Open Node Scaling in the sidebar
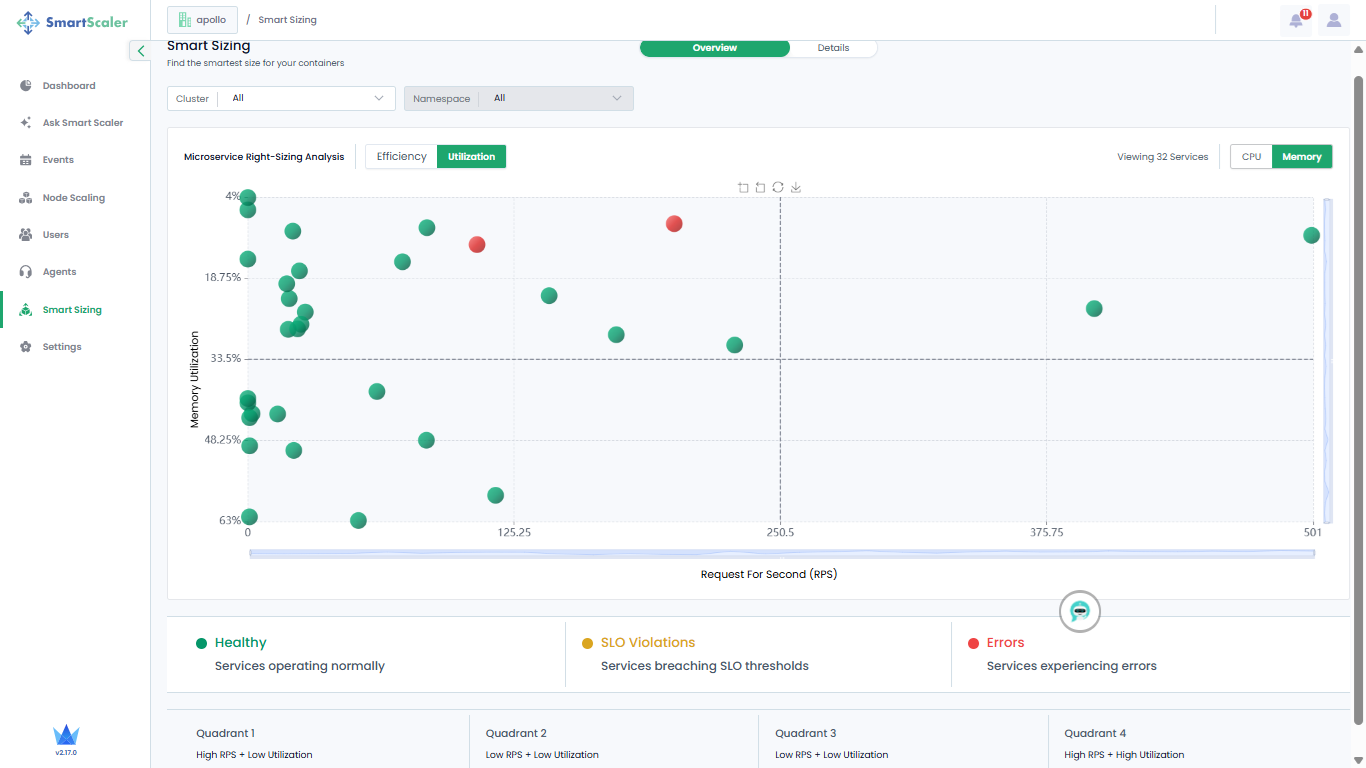The width and height of the screenshot is (1366, 768). pyautogui.click(x=73, y=198)
